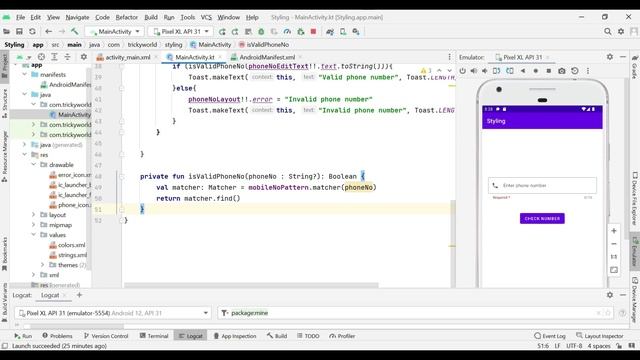Switch to AndroidManifest.xml editor tab
This screenshot has width=640, height=360.
coord(267,57)
